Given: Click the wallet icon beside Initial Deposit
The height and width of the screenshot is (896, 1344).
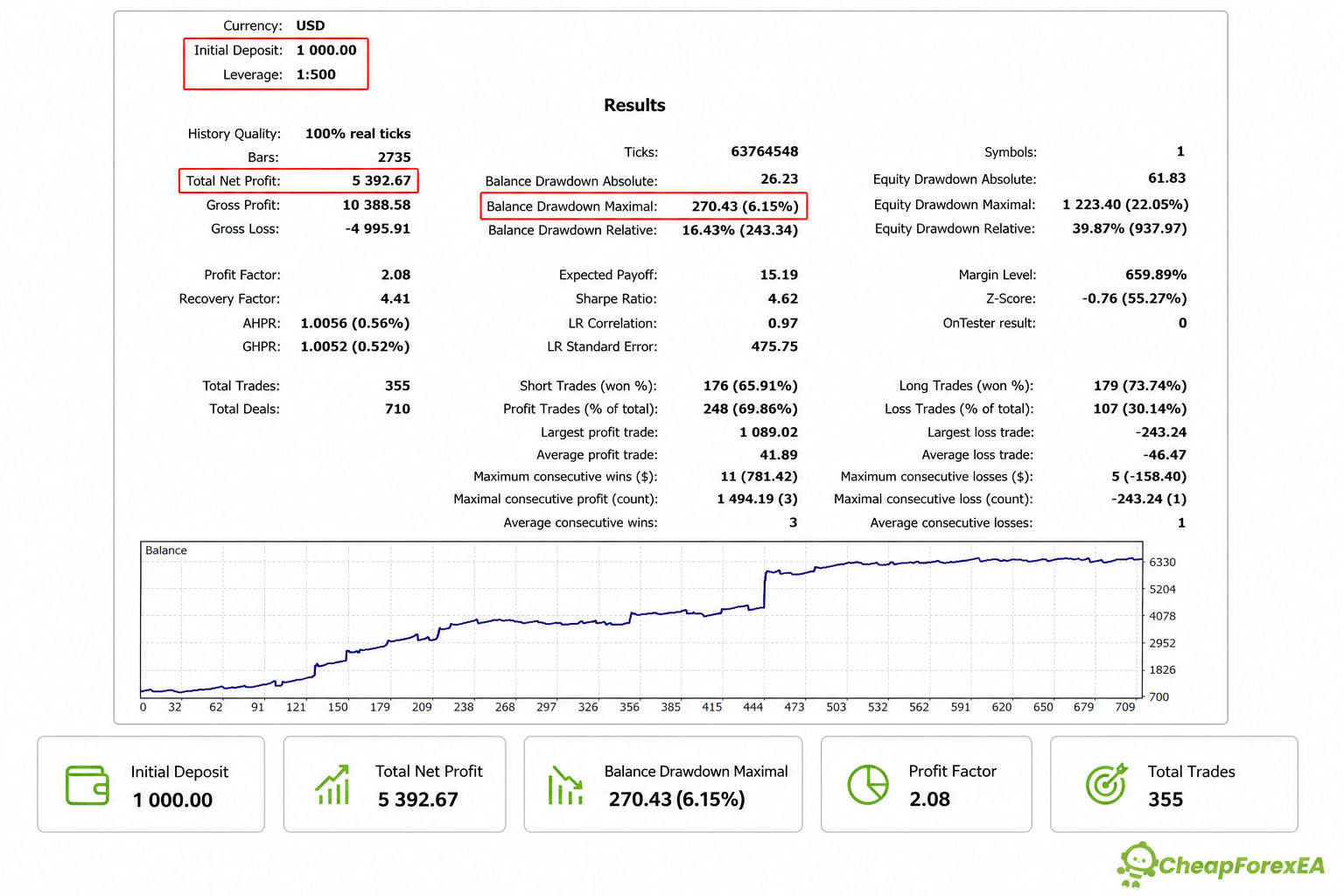Looking at the screenshot, I should point(87,785).
